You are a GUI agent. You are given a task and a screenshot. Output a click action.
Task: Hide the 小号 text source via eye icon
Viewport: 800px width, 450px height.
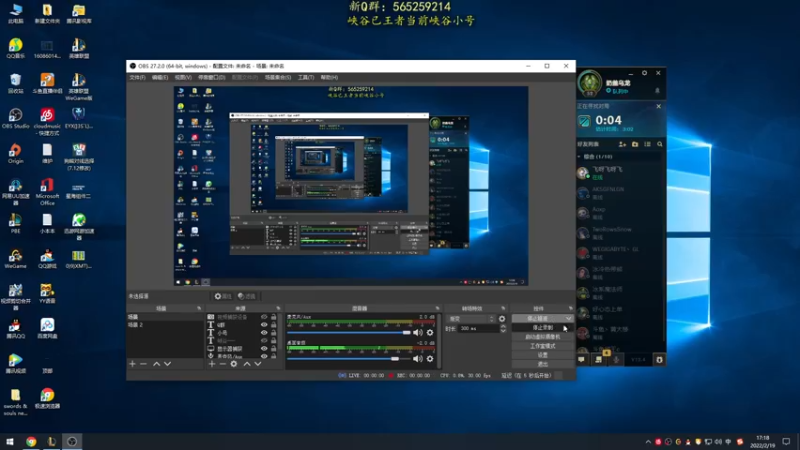[264, 333]
